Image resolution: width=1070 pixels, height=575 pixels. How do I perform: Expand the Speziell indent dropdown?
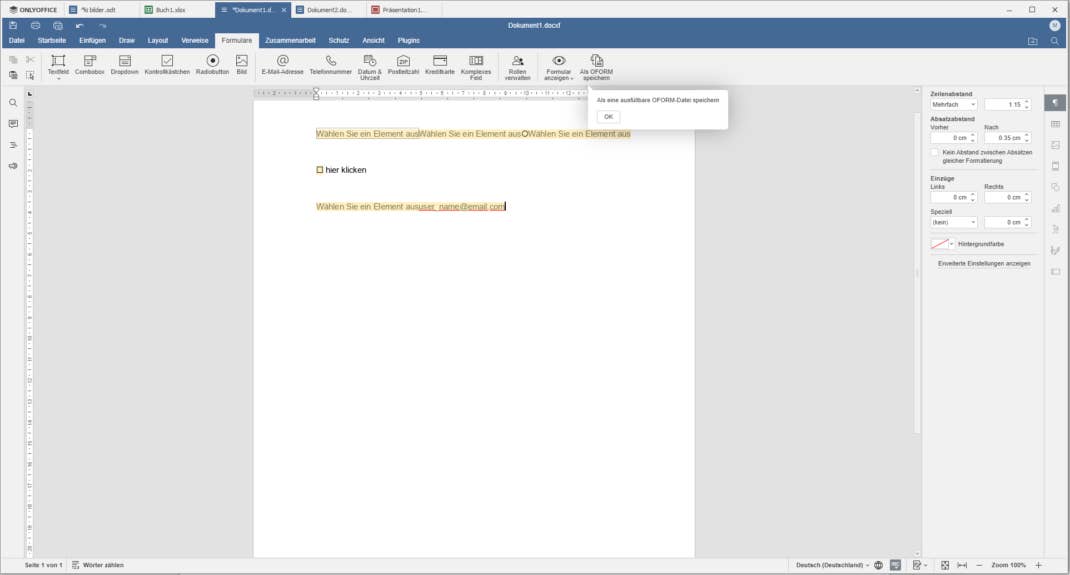(953, 222)
